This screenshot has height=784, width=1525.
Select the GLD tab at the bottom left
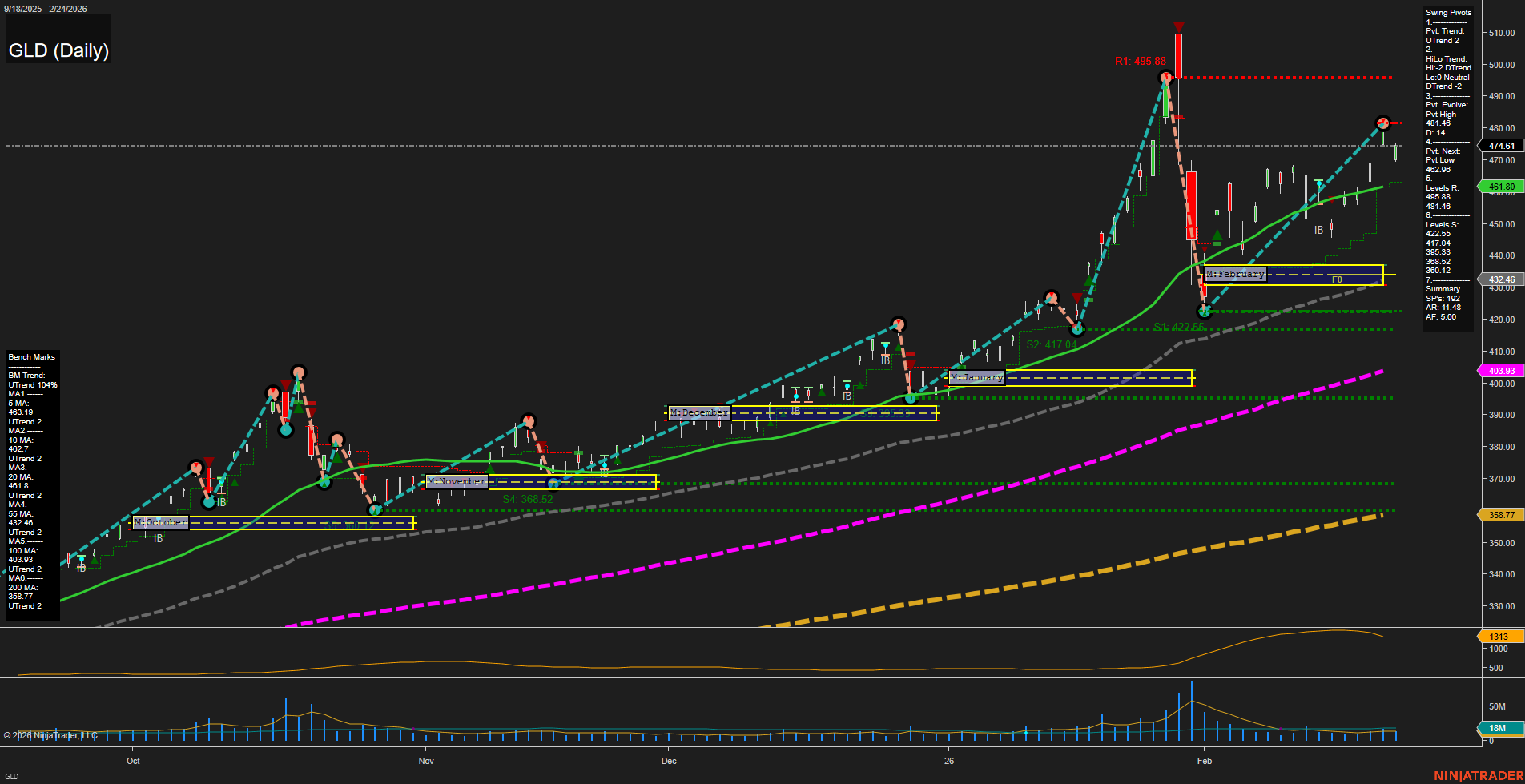pos(14,774)
